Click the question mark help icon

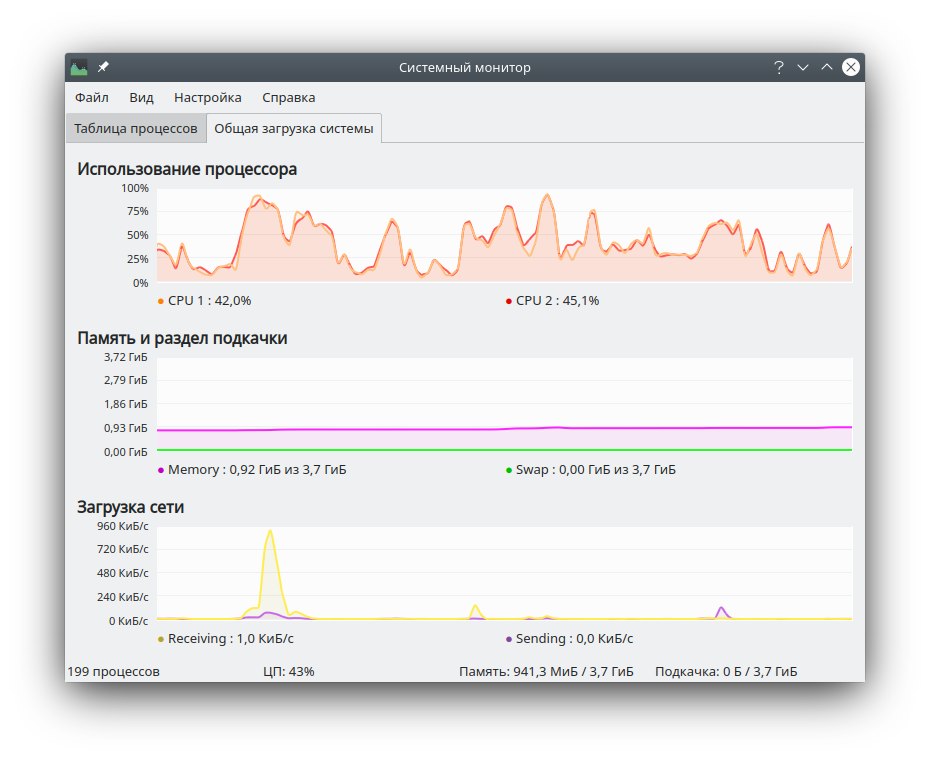[778, 68]
